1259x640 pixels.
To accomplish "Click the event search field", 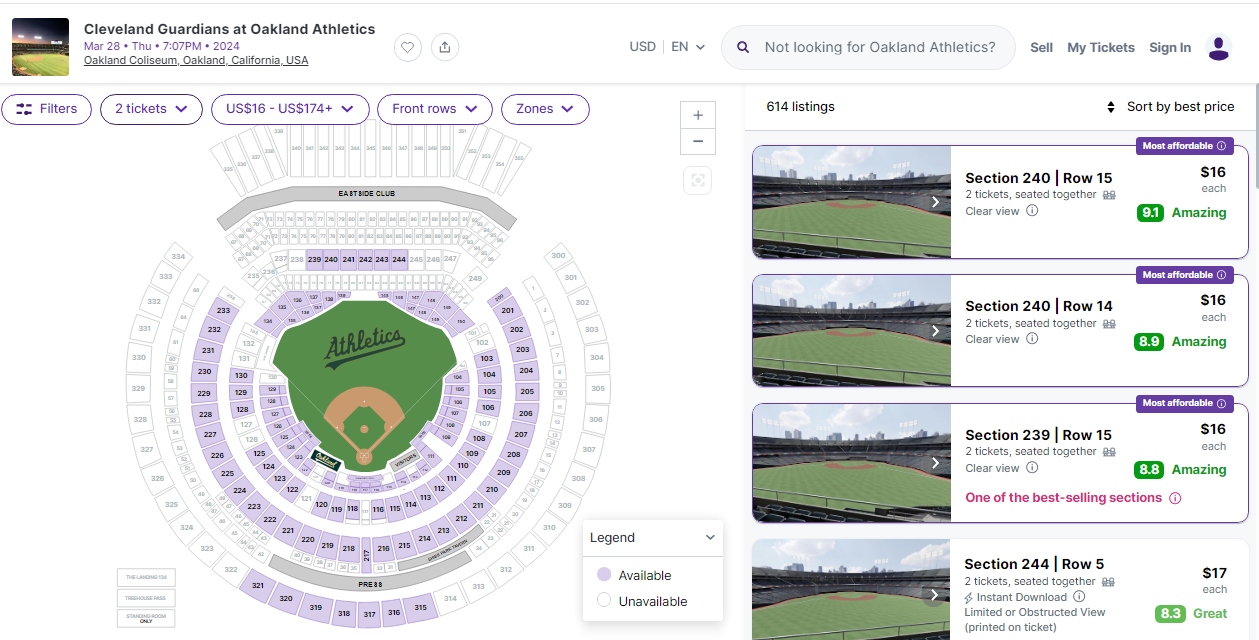I will point(878,47).
